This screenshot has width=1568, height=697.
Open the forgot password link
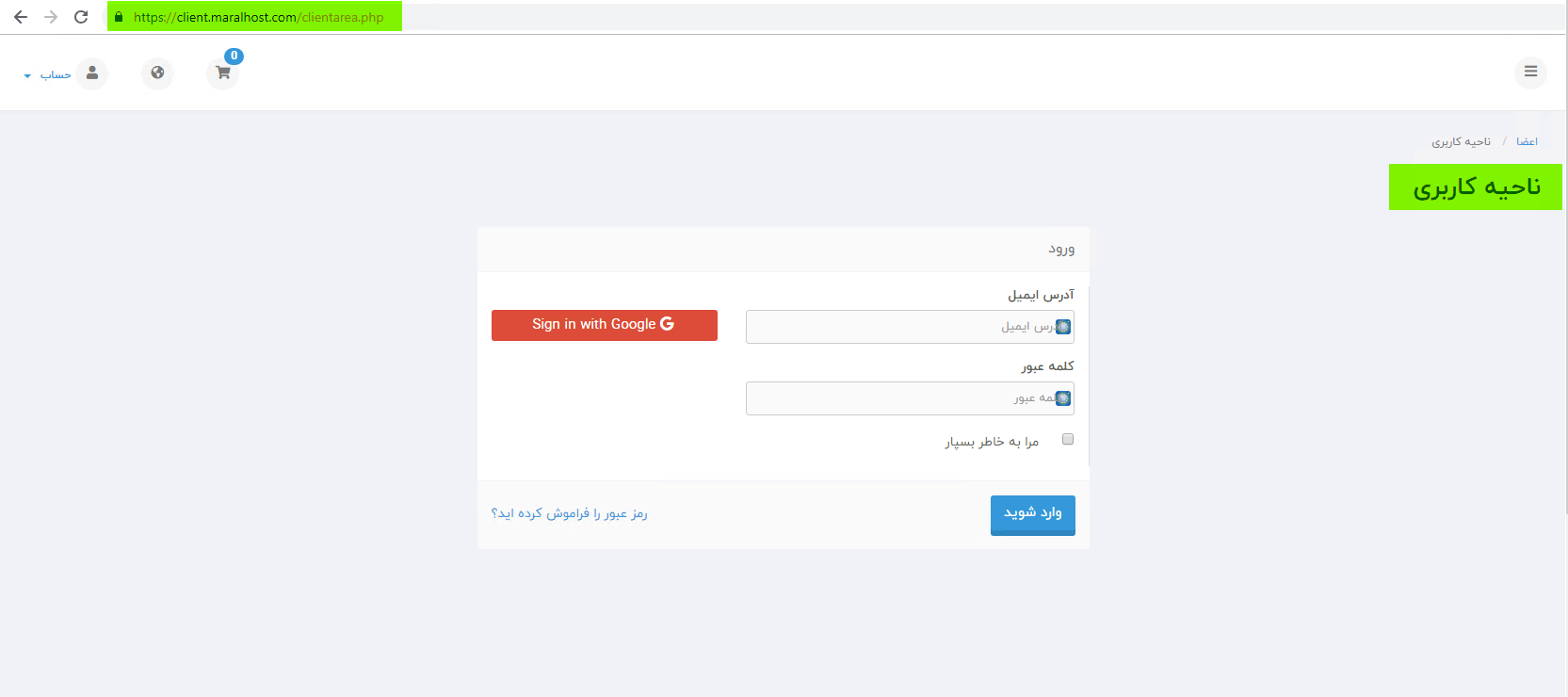569,513
